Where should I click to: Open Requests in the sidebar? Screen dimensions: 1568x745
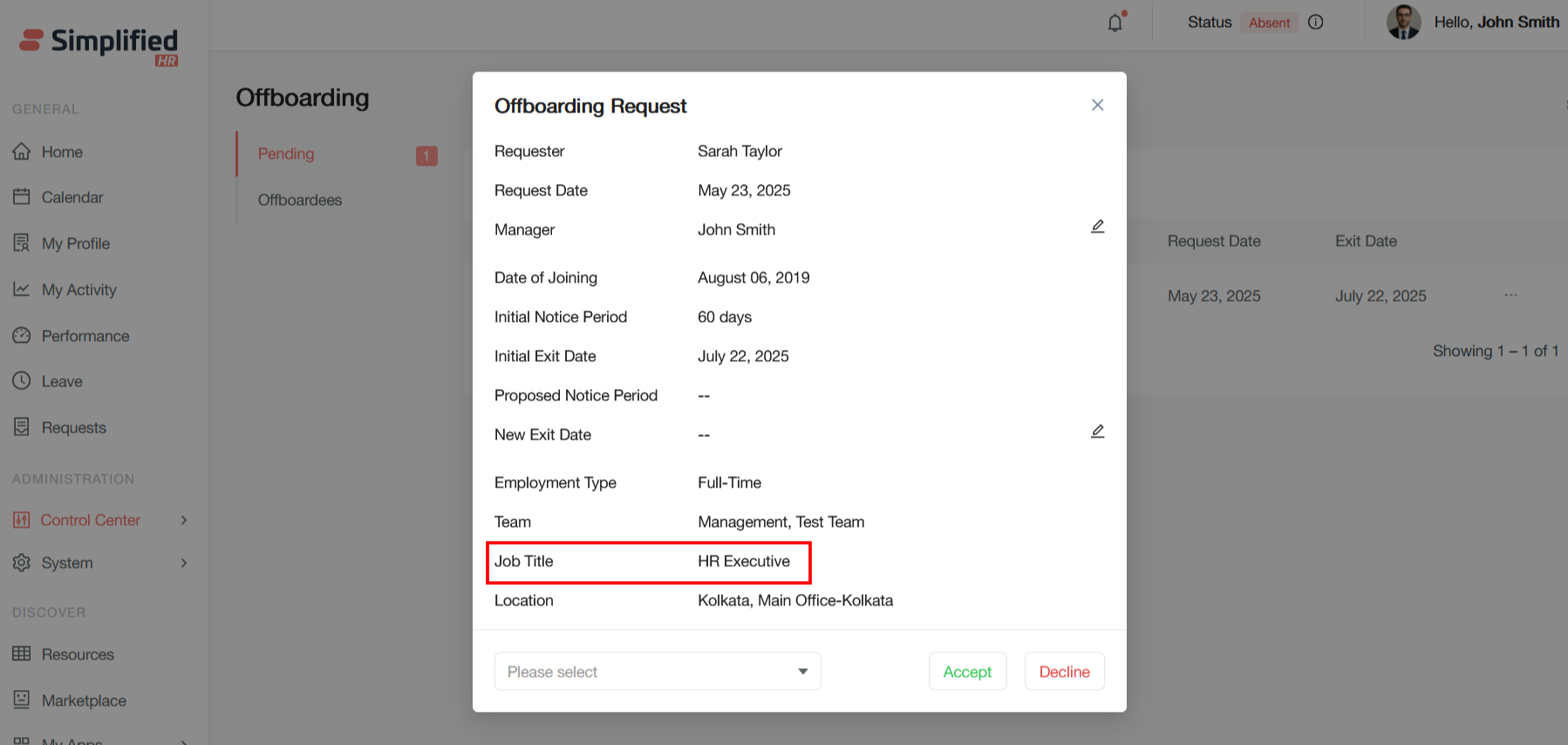[x=73, y=427]
